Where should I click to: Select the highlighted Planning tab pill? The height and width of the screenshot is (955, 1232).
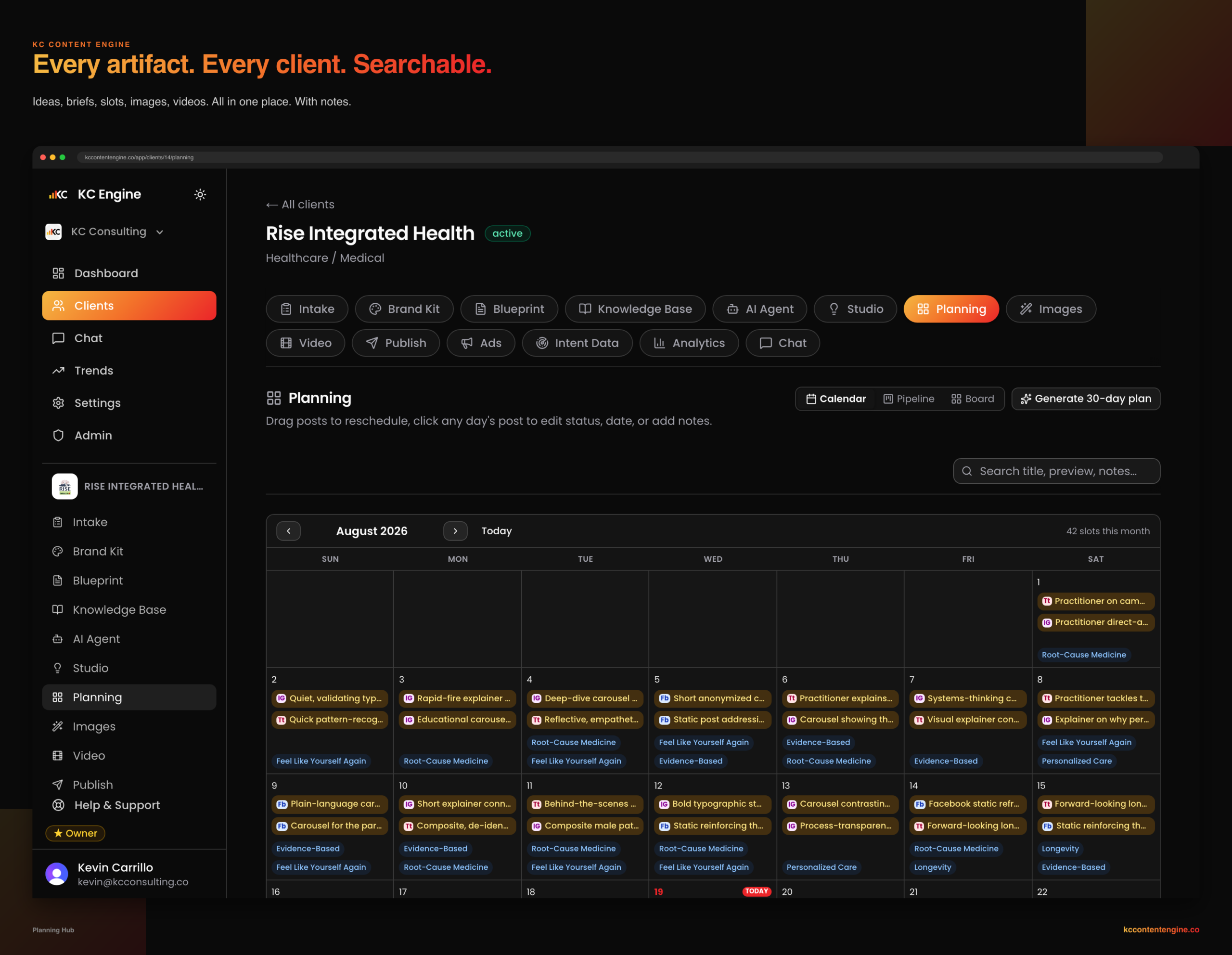[x=951, y=309]
